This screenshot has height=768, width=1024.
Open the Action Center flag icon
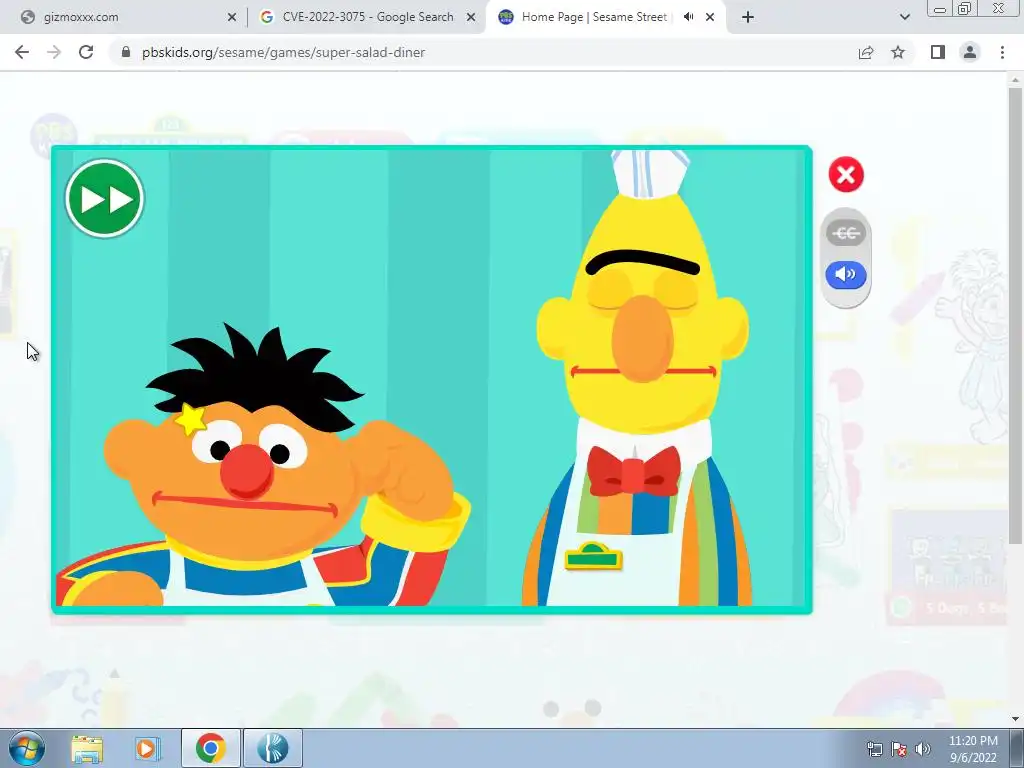click(899, 749)
